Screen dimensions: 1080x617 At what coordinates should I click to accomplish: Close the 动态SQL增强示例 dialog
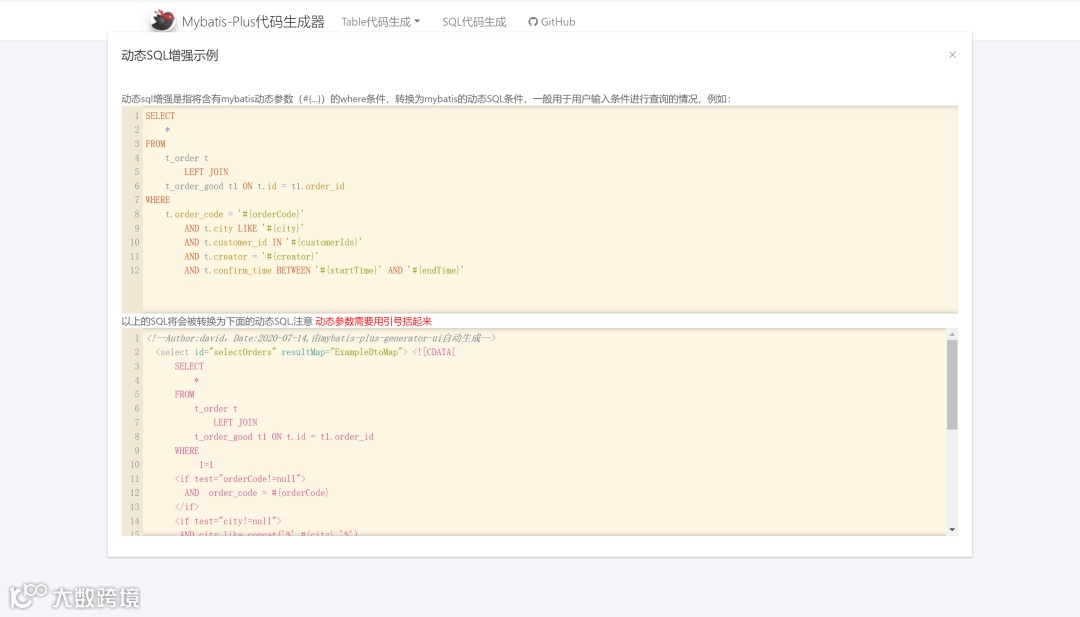coord(952,55)
